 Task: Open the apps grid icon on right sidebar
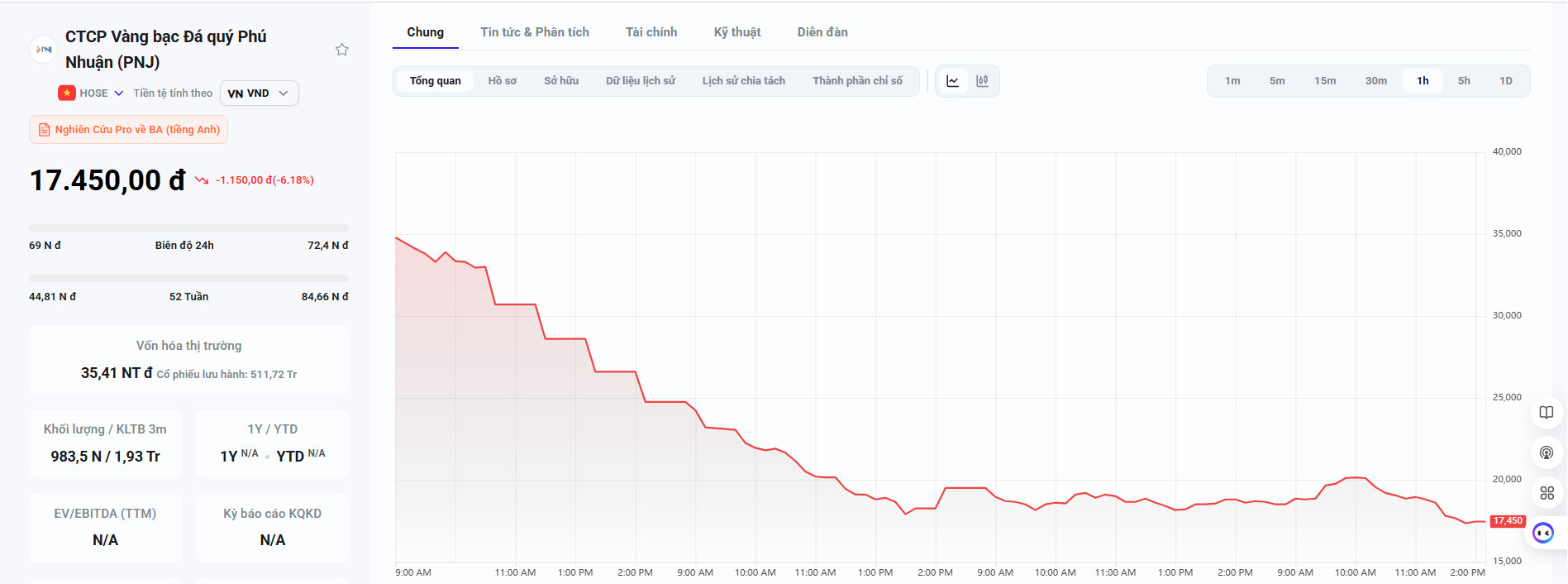(x=1547, y=493)
